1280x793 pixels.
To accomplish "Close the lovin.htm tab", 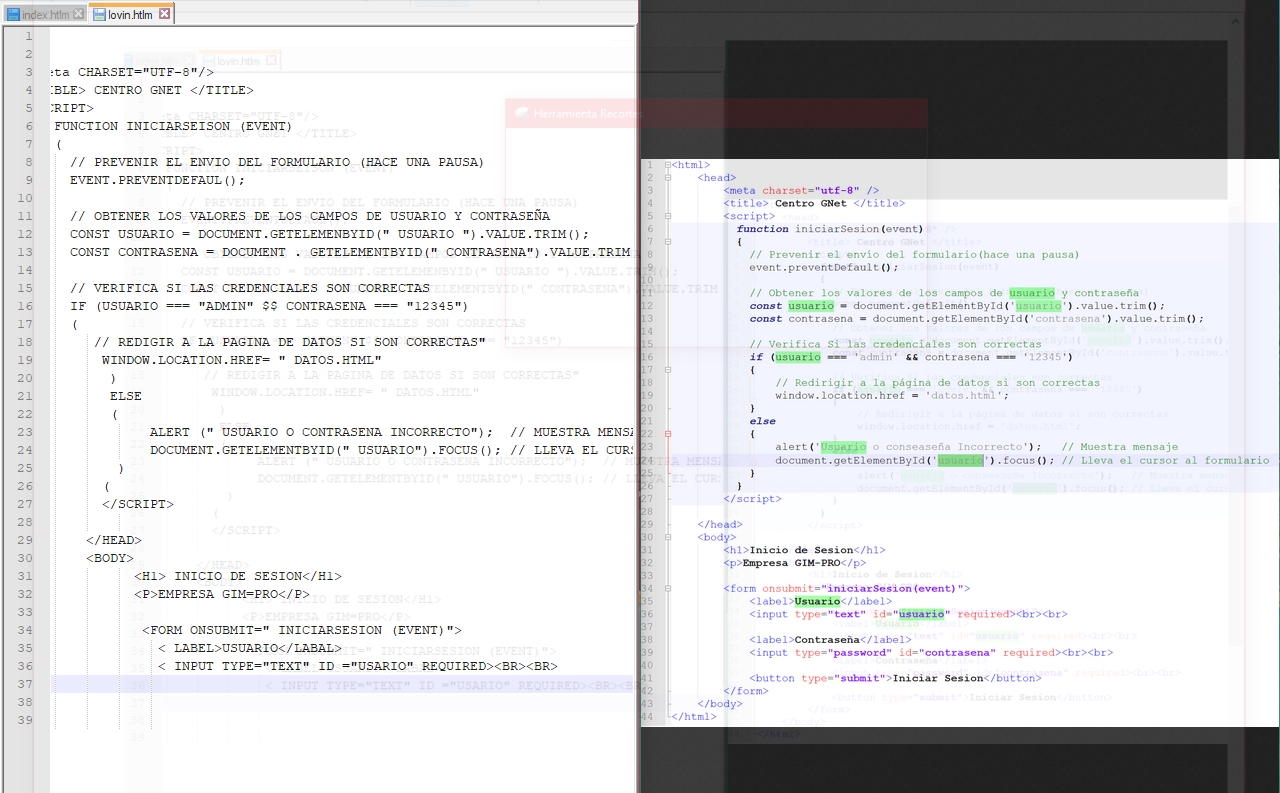I will [164, 14].
